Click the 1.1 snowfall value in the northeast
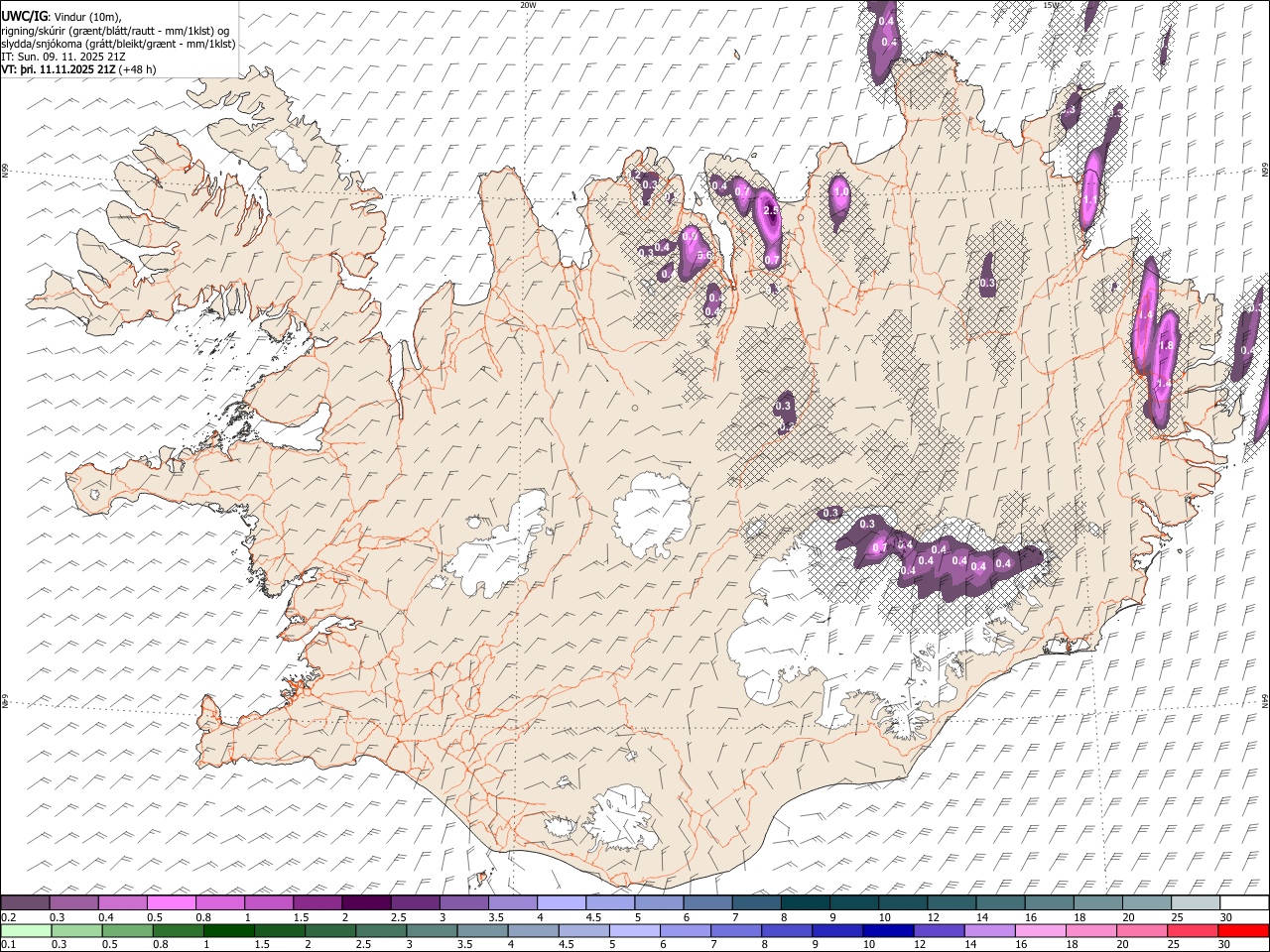This screenshot has width=1270, height=952. coord(1089,199)
